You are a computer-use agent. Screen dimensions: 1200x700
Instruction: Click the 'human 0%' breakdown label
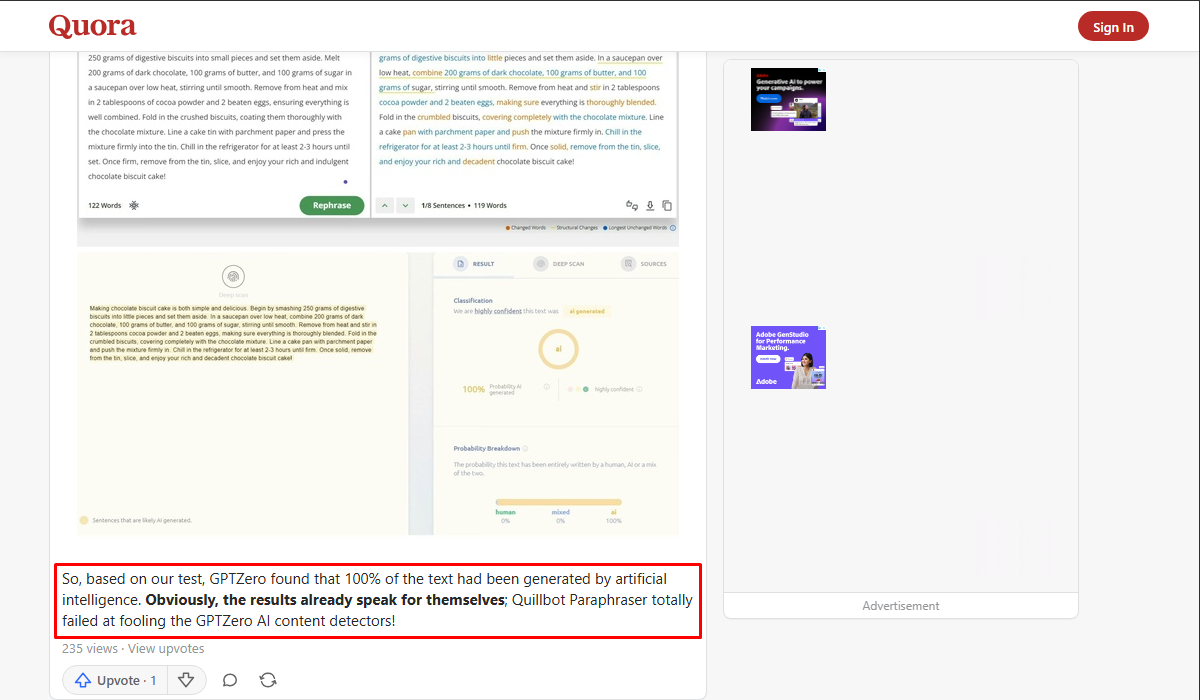point(506,516)
